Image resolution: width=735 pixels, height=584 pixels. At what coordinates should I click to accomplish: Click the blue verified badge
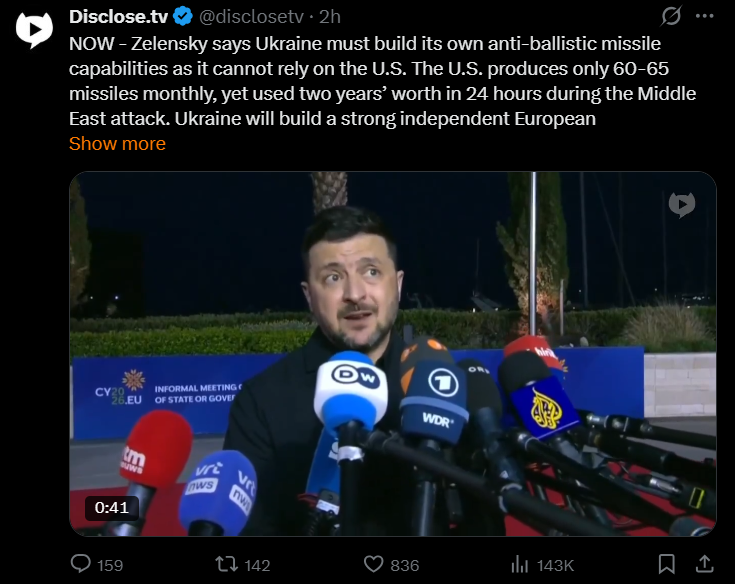point(183,17)
